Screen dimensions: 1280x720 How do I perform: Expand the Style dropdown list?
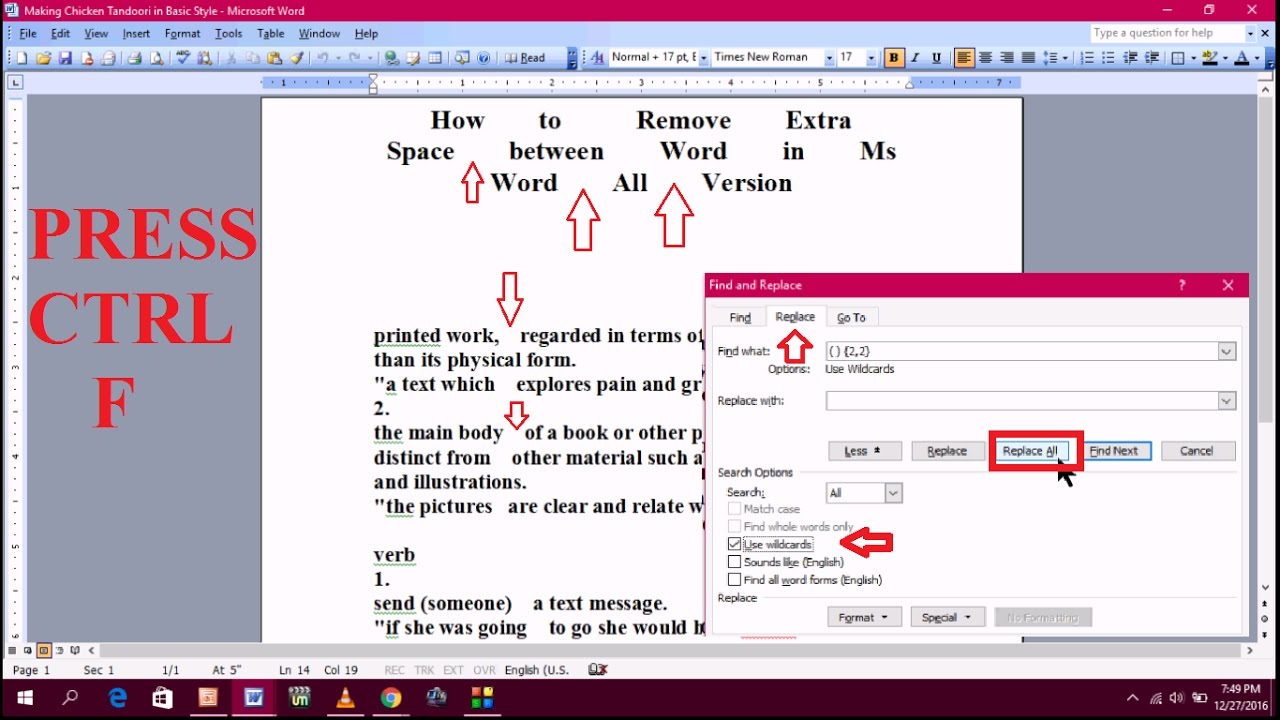pos(705,58)
